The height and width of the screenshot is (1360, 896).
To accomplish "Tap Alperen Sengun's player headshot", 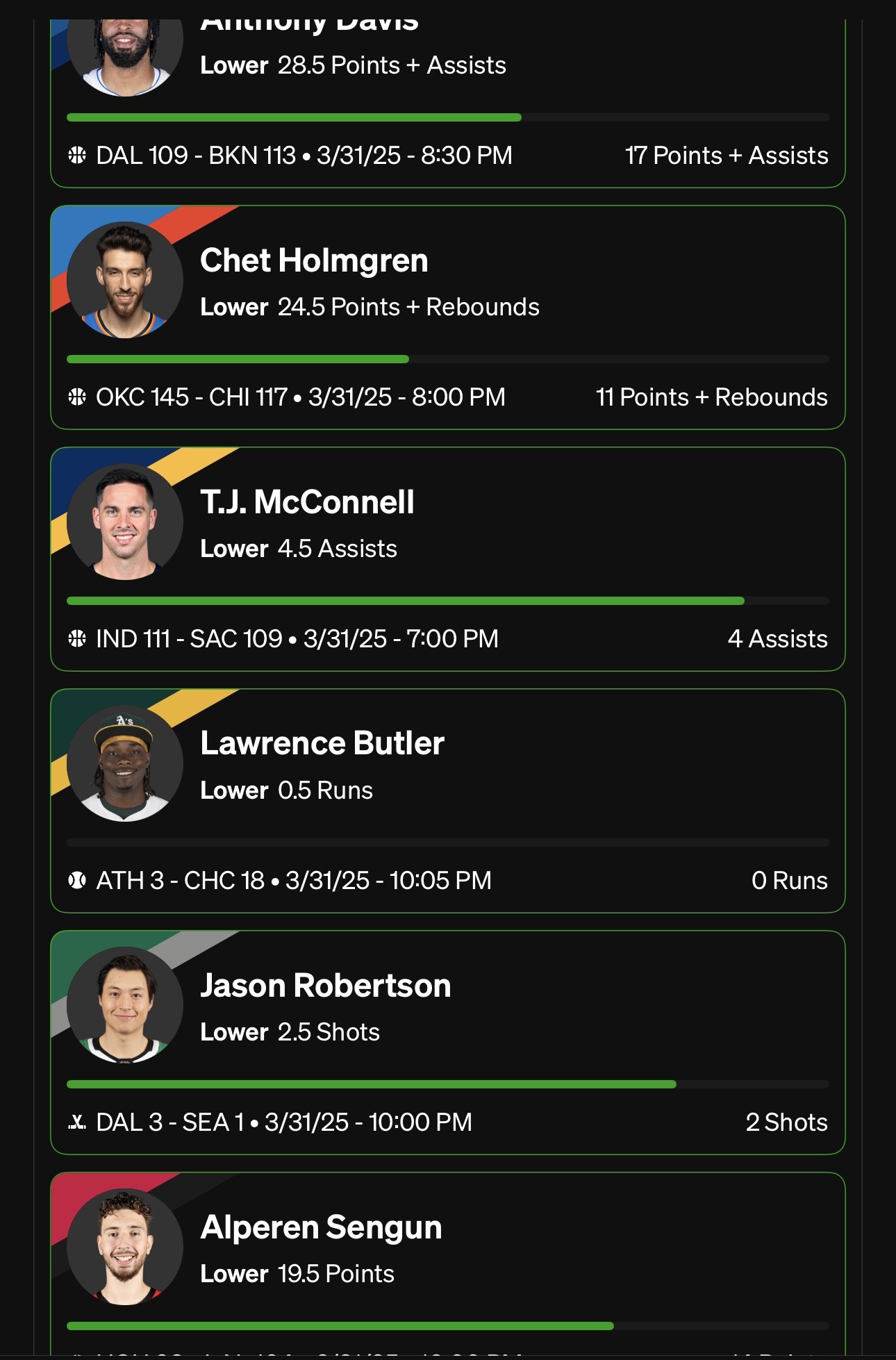I will click(x=125, y=1247).
